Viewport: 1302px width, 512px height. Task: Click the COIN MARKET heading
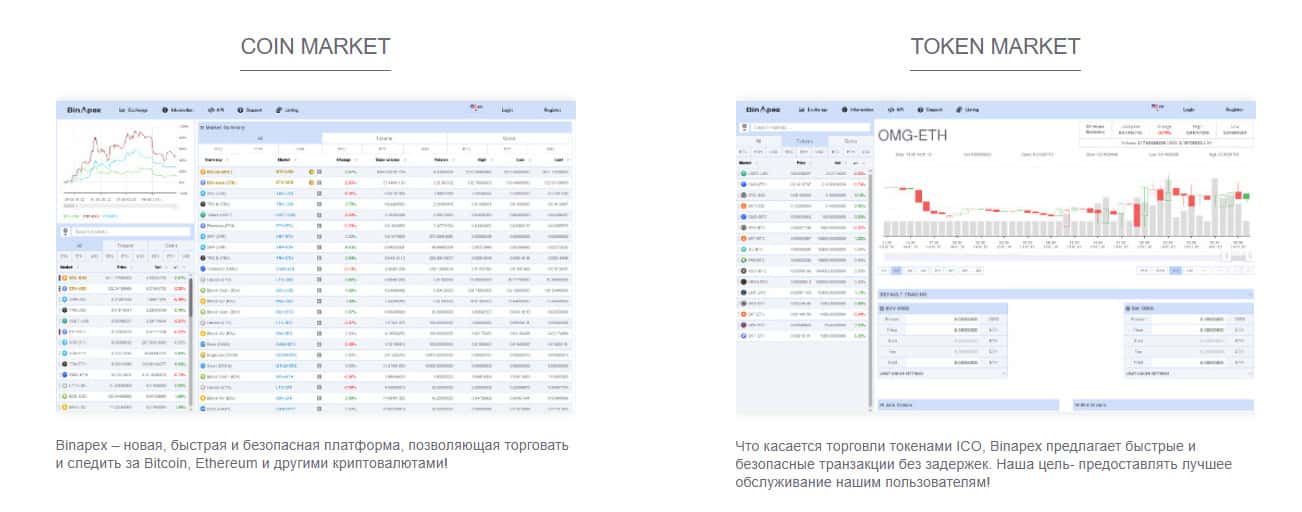pos(315,46)
